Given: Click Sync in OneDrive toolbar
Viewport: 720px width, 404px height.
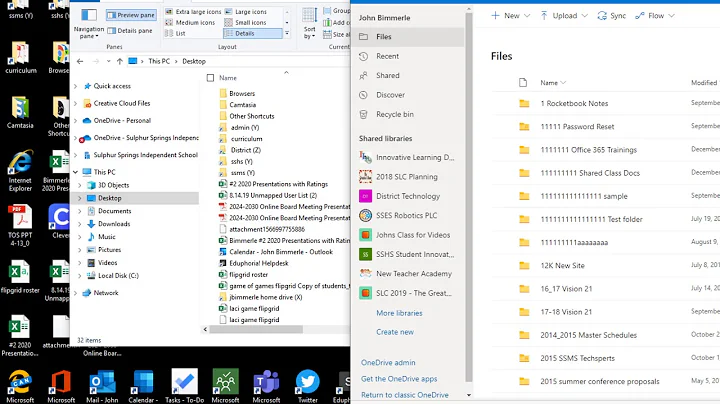Looking at the screenshot, I should coord(612,16).
